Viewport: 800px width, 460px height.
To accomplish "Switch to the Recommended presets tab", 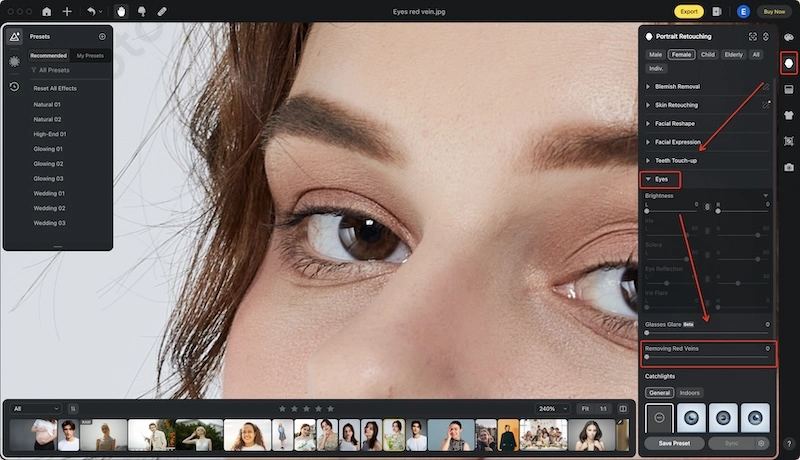I will pos(48,56).
